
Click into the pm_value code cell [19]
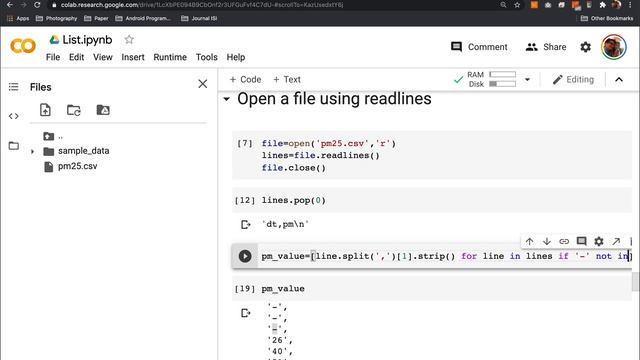pos(432,289)
